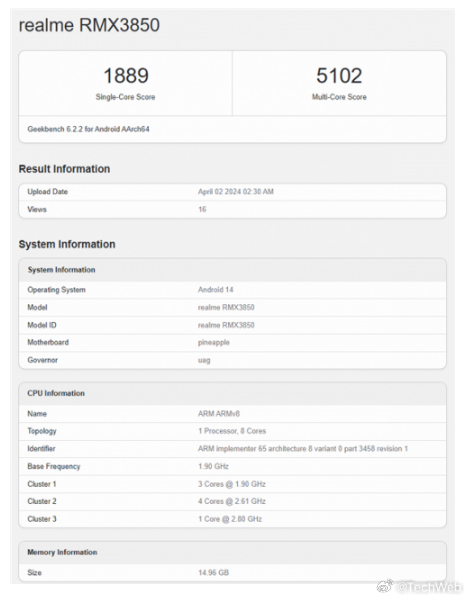Select the ARM implementer 65 identifier value
Viewport: 467px width, 600px height.
tap(303, 448)
